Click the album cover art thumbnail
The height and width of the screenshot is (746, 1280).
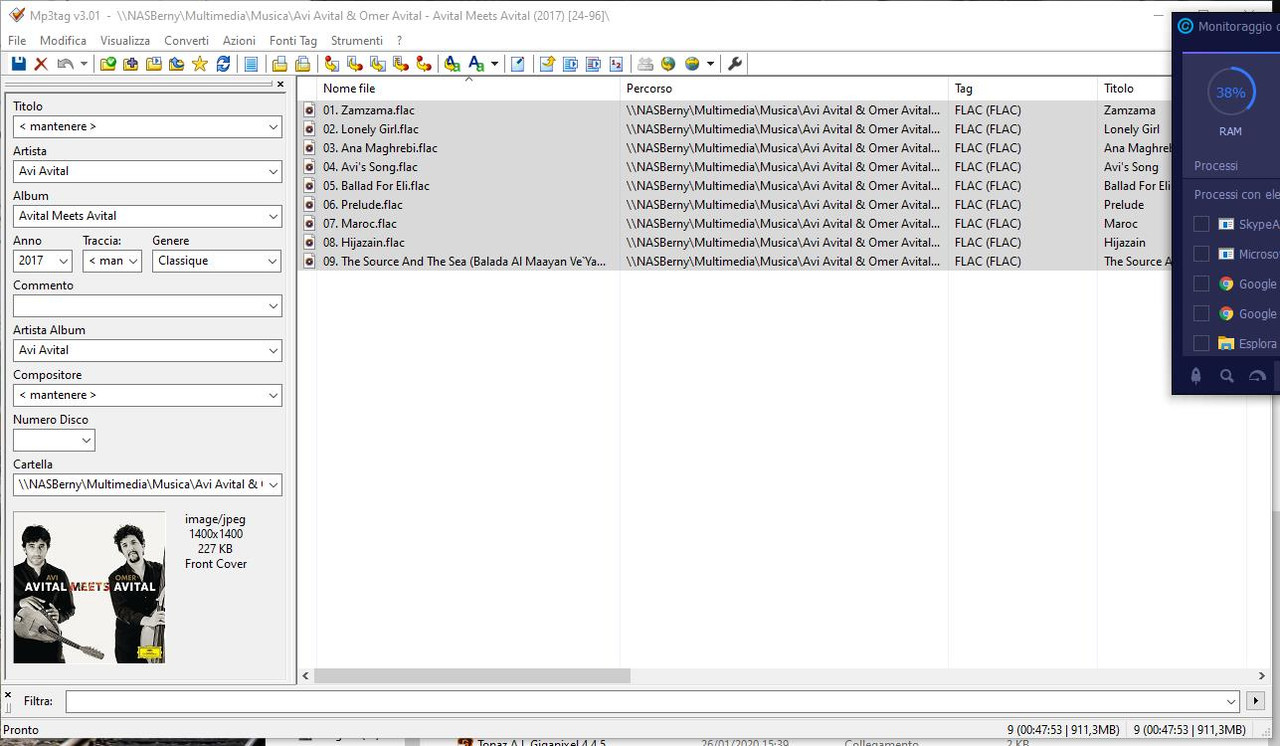pos(89,587)
